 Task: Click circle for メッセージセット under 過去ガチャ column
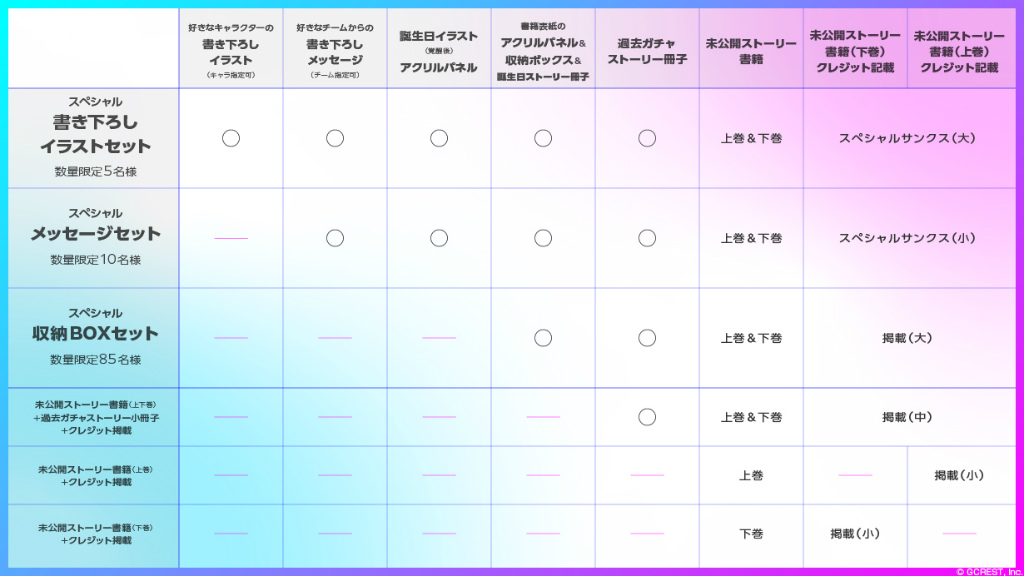(647, 238)
